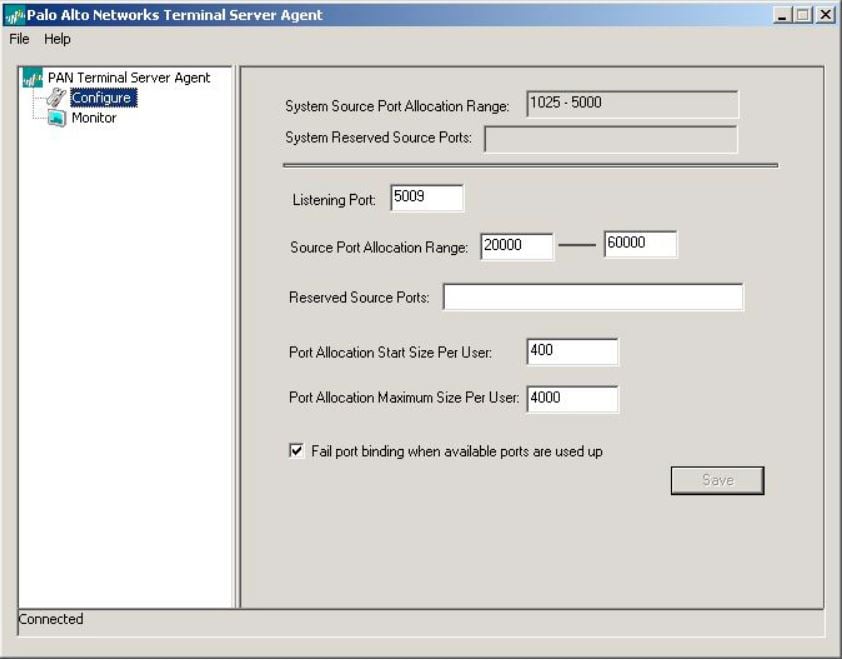Viewport: 842px width, 661px height.
Task: Click Port Allocation Maximum Size field
Action: tap(572, 399)
